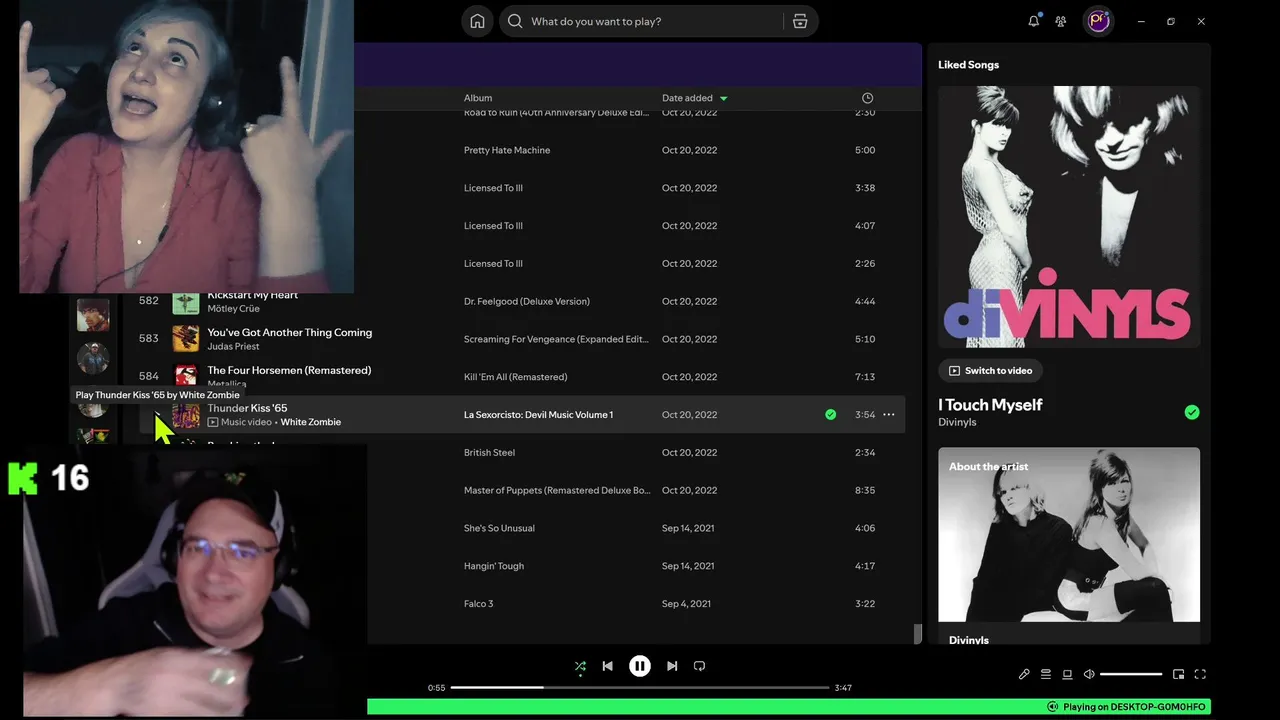Open Falco 3 album link
Viewport: 1280px width, 720px height.
point(478,604)
